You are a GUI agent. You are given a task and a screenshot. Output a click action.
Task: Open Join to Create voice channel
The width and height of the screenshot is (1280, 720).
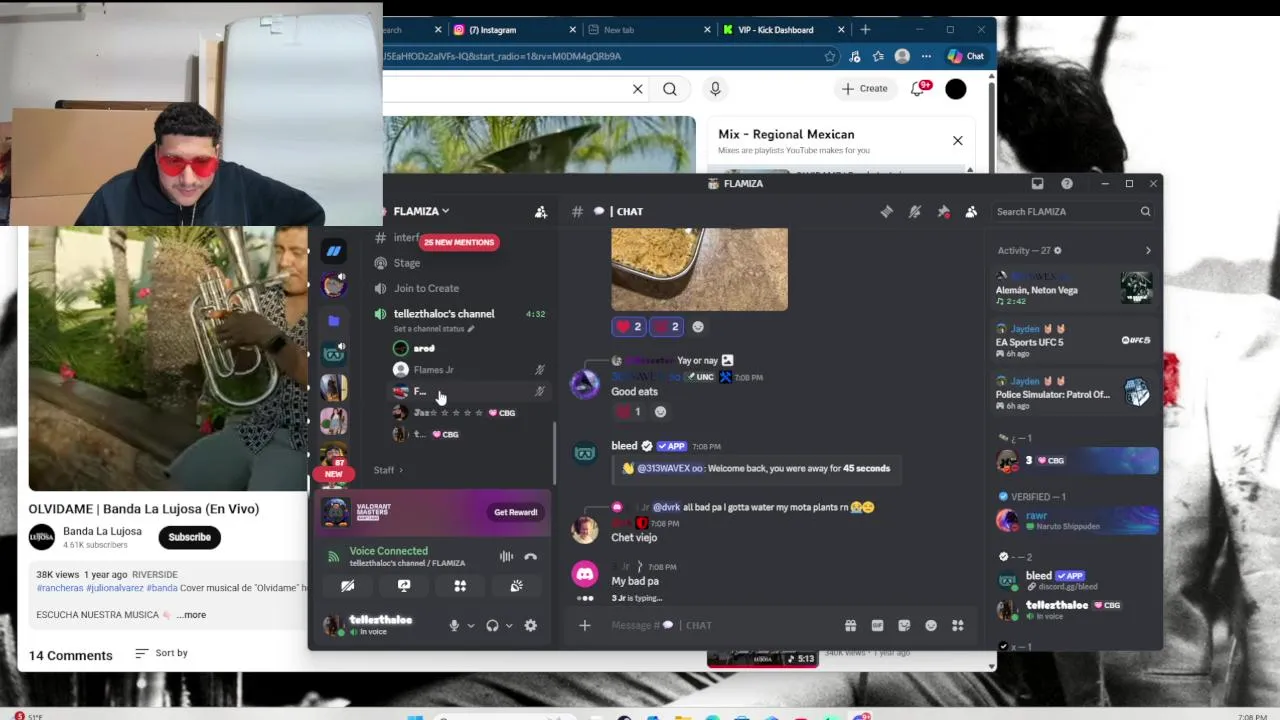426,288
